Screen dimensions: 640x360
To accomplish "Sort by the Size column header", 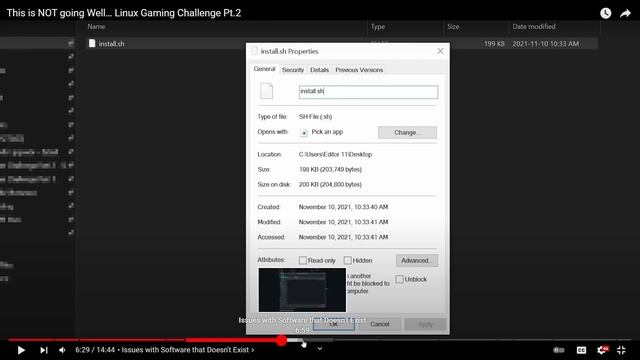I will 453,27.
